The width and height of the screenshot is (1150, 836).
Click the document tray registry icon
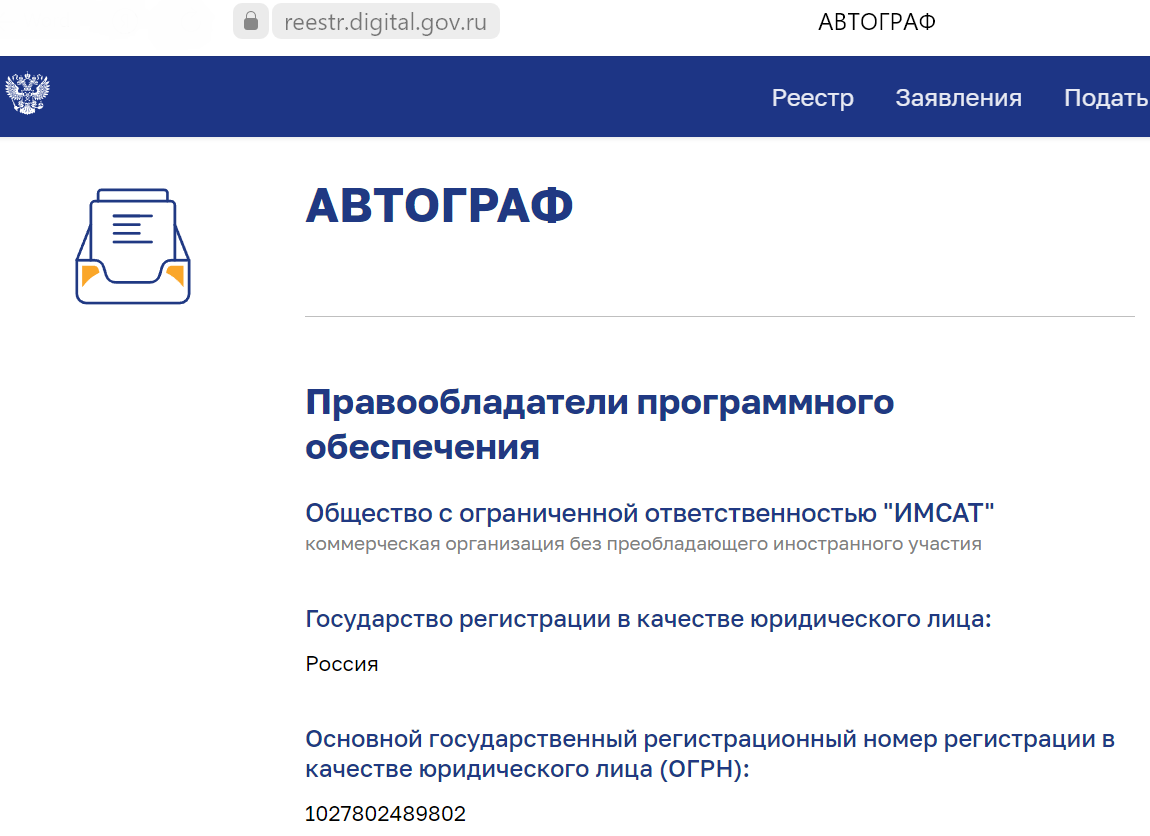click(133, 246)
